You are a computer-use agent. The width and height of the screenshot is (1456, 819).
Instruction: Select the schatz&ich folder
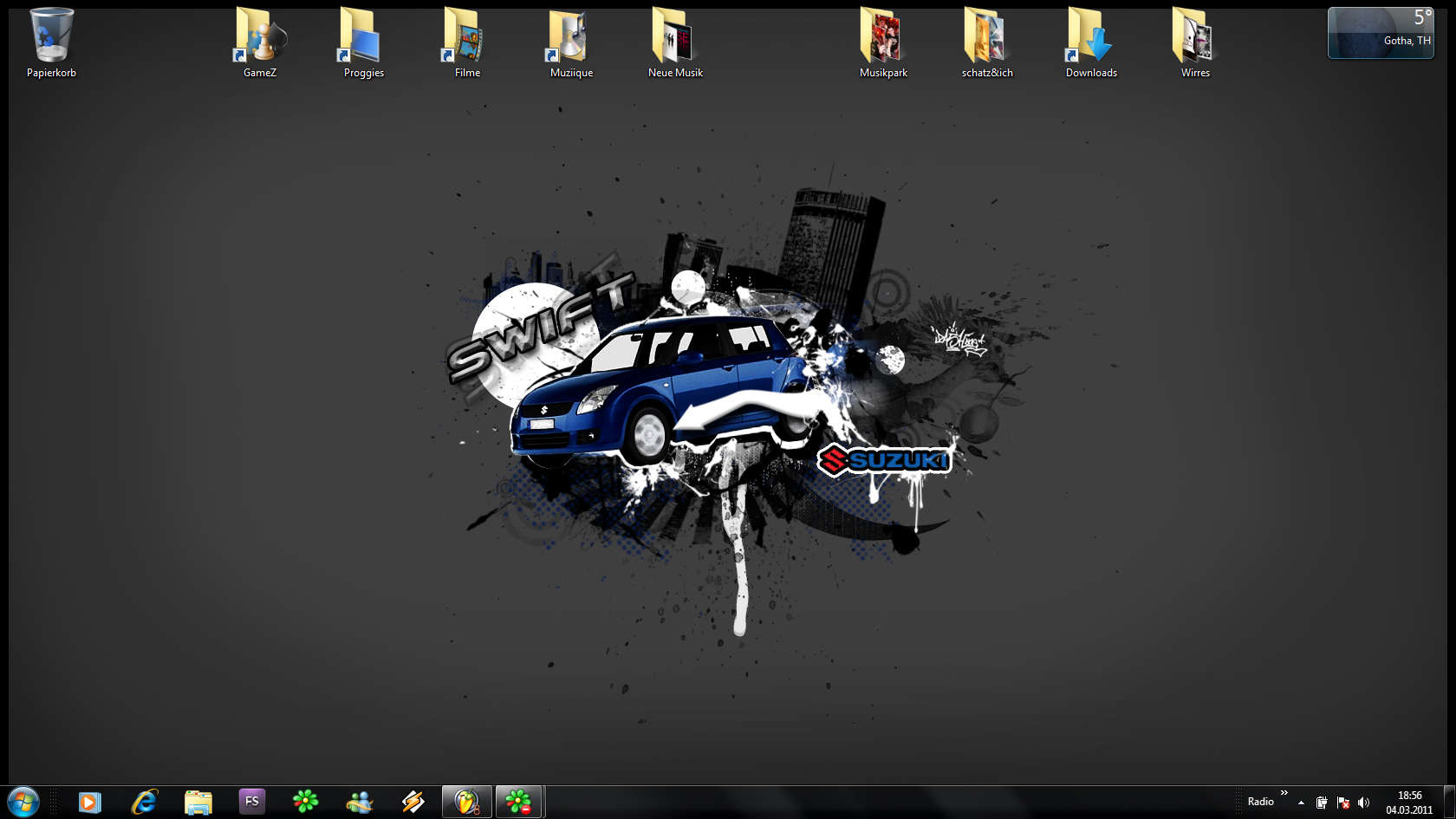click(988, 43)
